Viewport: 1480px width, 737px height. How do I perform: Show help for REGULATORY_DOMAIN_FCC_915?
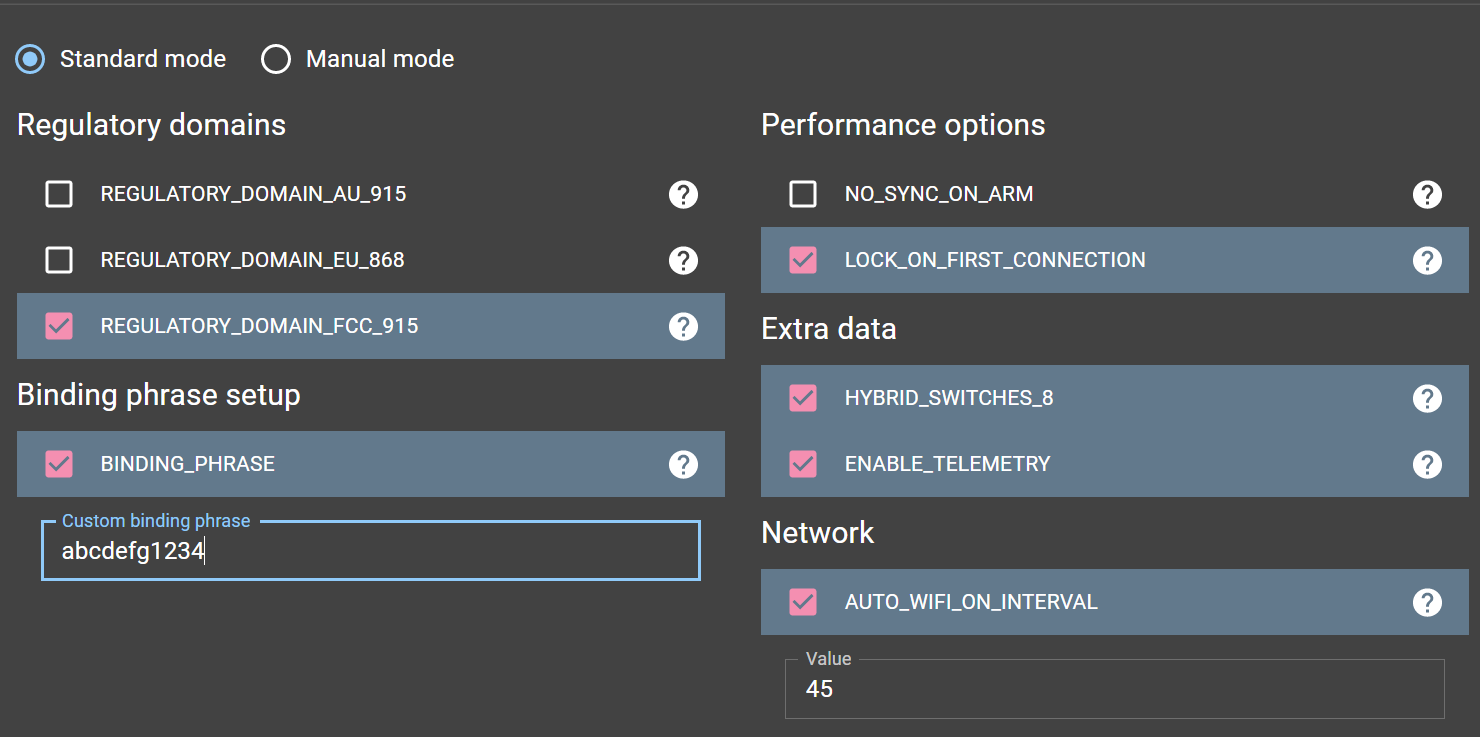coord(683,326)
